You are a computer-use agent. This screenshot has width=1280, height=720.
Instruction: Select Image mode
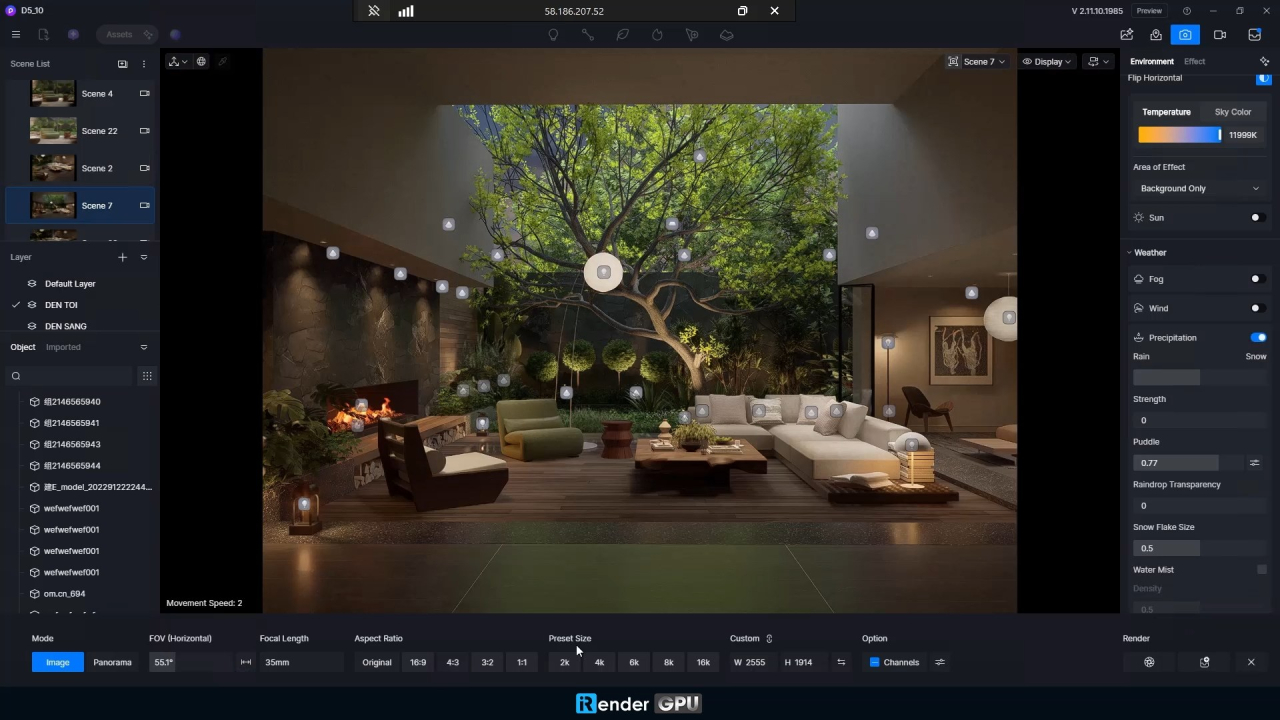click(x=58, y=662)
